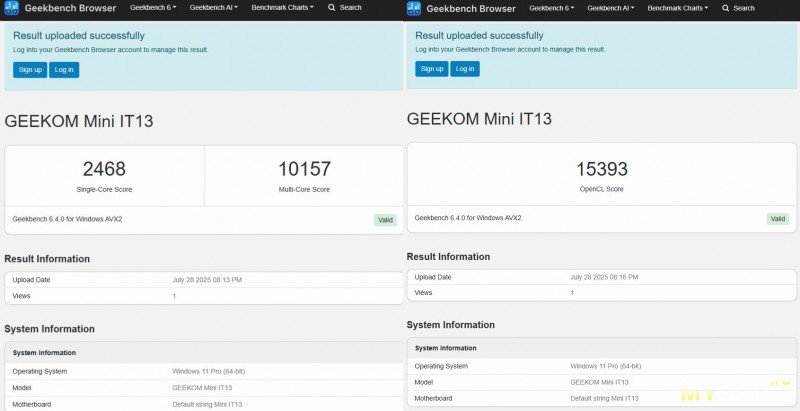This screenshot has width=800, height=411.
Task: Click the OpenCL Score label
Action: click(x=602, y=189)
